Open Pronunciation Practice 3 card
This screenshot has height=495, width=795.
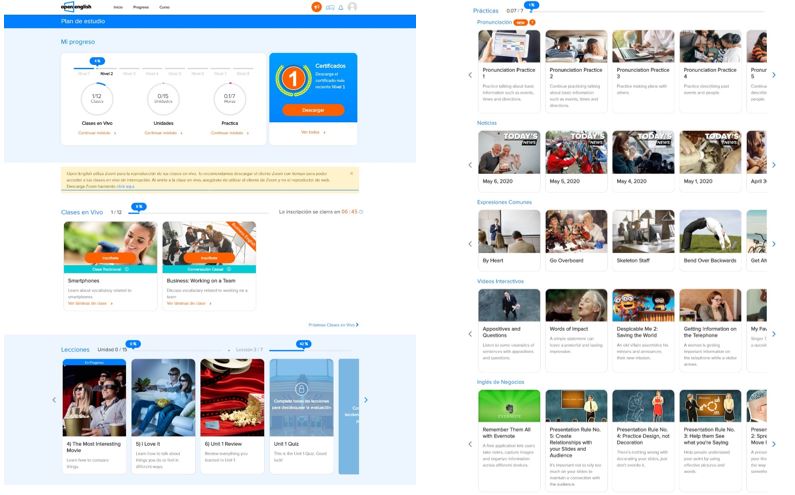643,71
